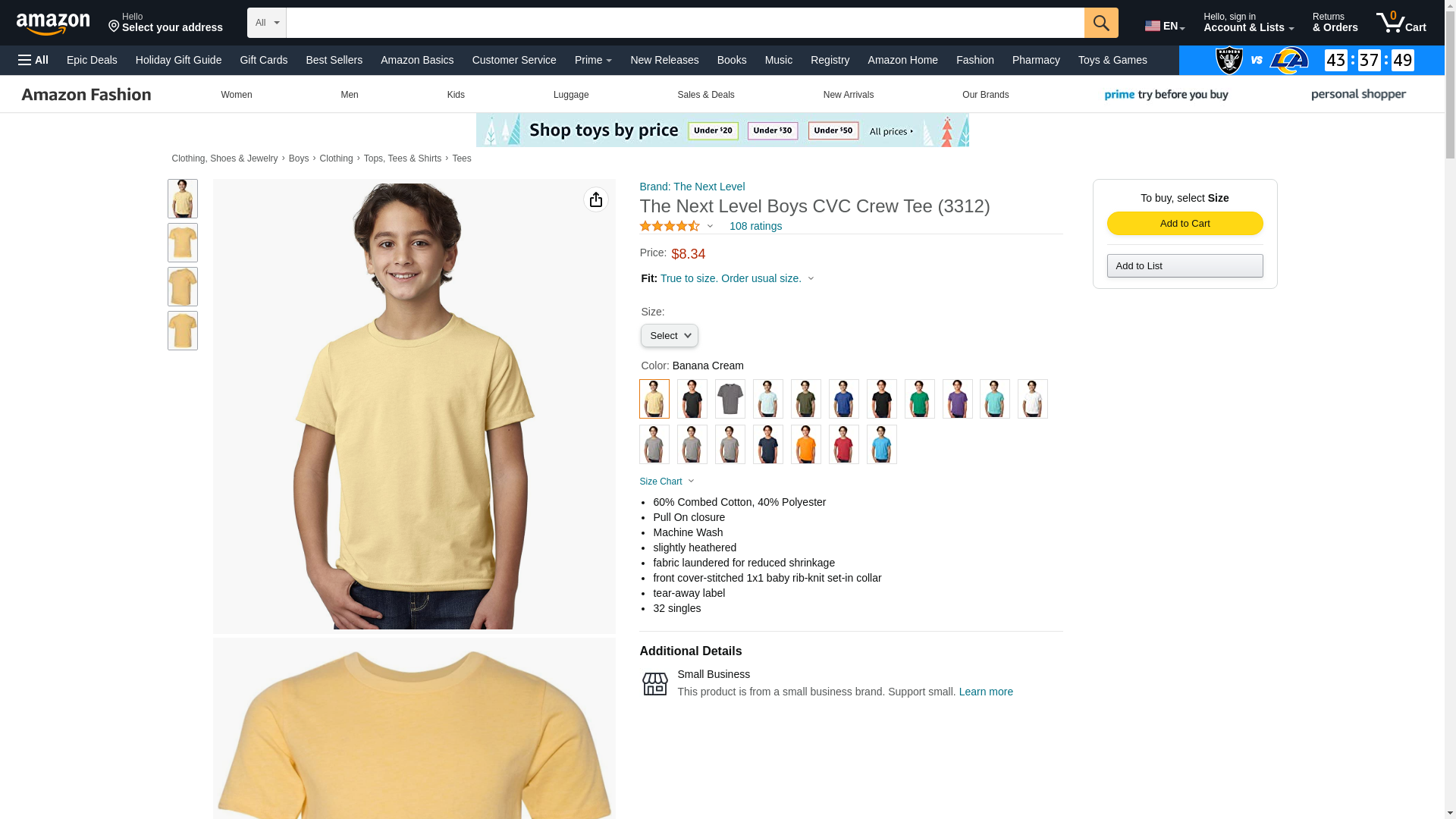Open the EN language selector
Image resolution: width=1456 pixels, height=819 pixels.
(x=1164, y=26)
